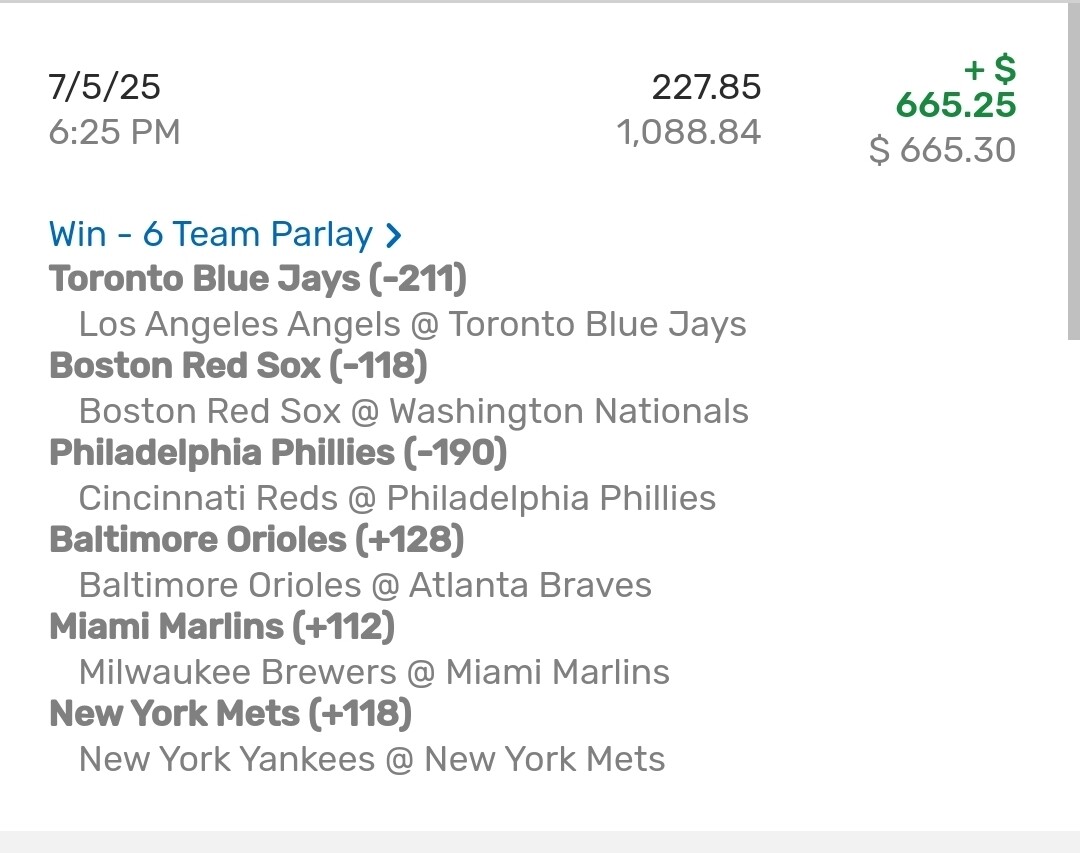Click the 7/5/25 bet date
This screenshot has height=853, width=1080.
(104, 87)
